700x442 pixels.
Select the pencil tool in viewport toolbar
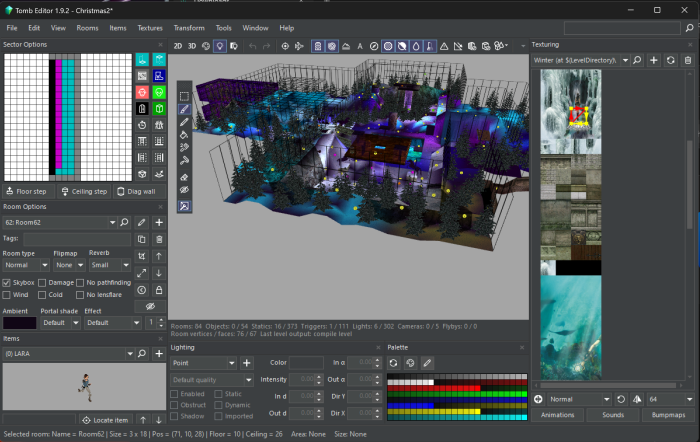pos(184,122)
